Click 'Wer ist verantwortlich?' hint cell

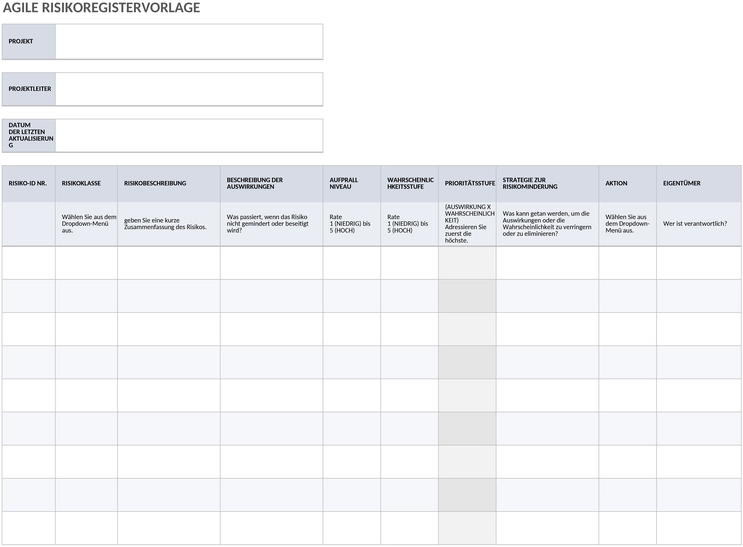click(x=699, y=224)
